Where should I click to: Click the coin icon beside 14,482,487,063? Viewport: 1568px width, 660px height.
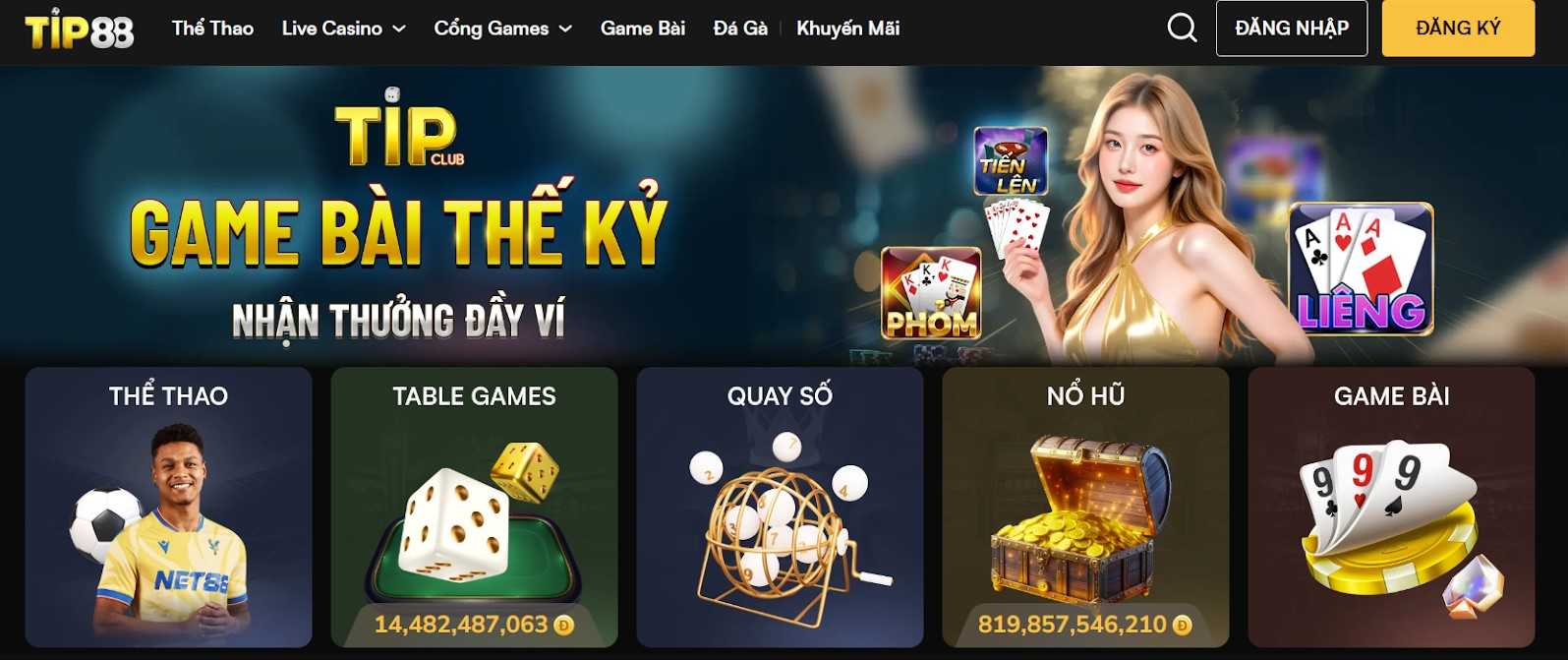564,625
